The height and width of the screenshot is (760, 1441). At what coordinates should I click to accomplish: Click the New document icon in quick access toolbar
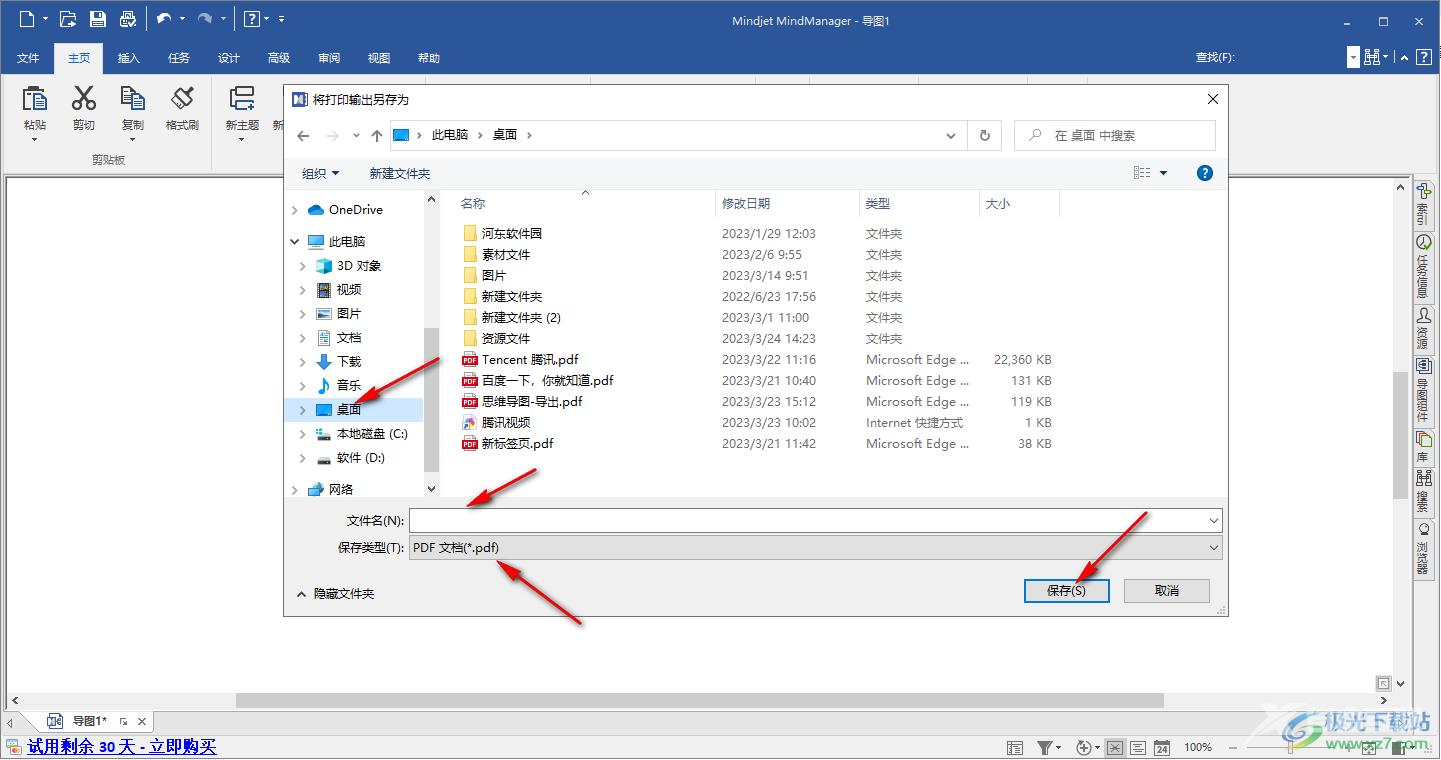click(27, 19)
